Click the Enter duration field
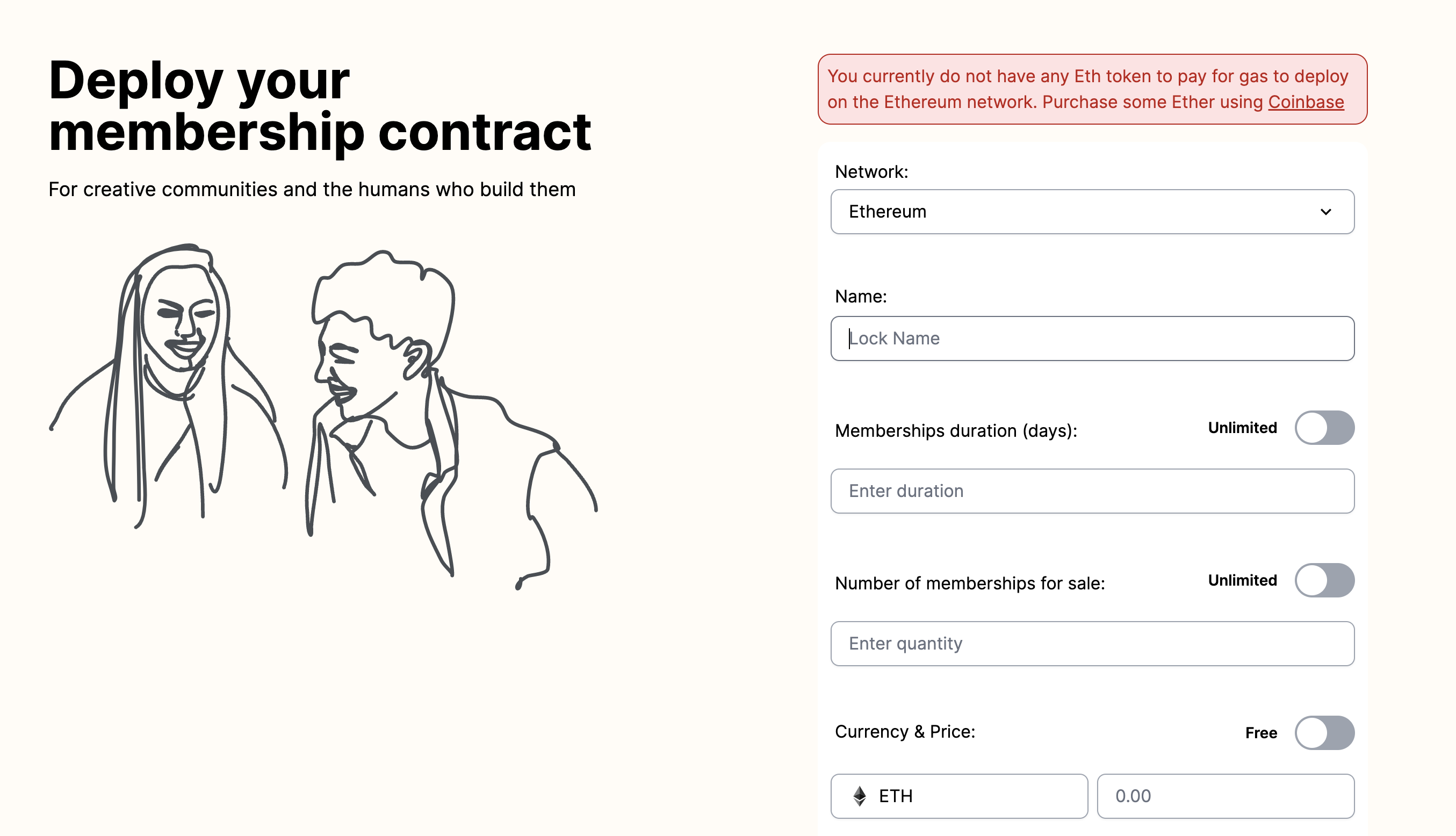The width and height of the screenshot is (1456, 836). [1092, 491]
